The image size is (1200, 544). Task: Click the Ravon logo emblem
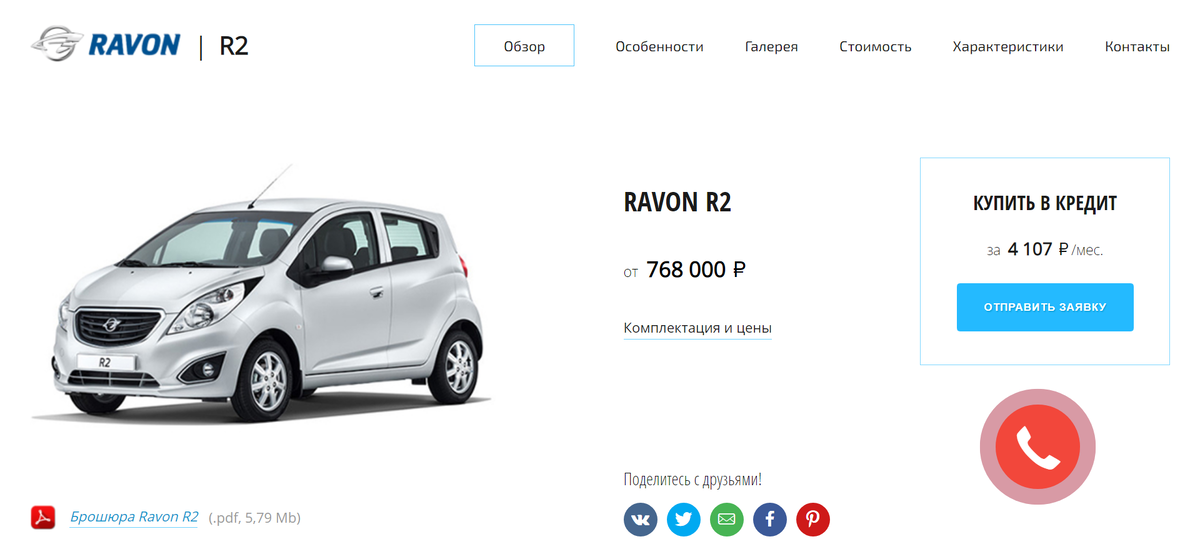[x=57, y=44]
